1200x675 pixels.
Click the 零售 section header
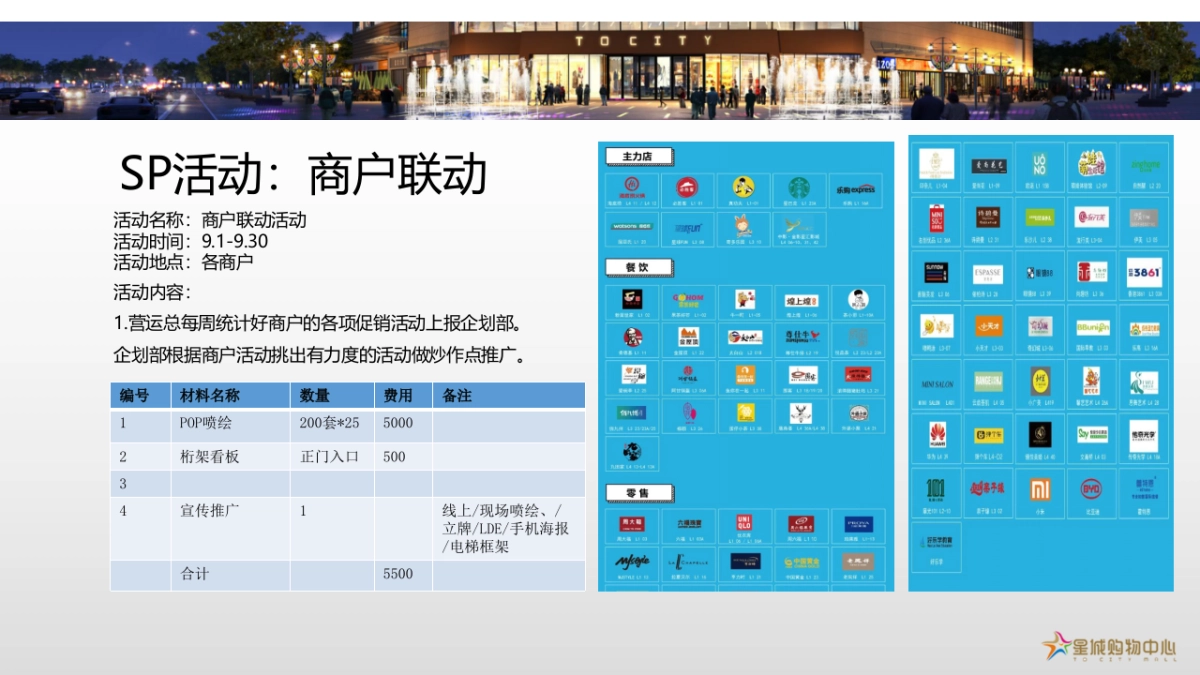tap(639, 492)
